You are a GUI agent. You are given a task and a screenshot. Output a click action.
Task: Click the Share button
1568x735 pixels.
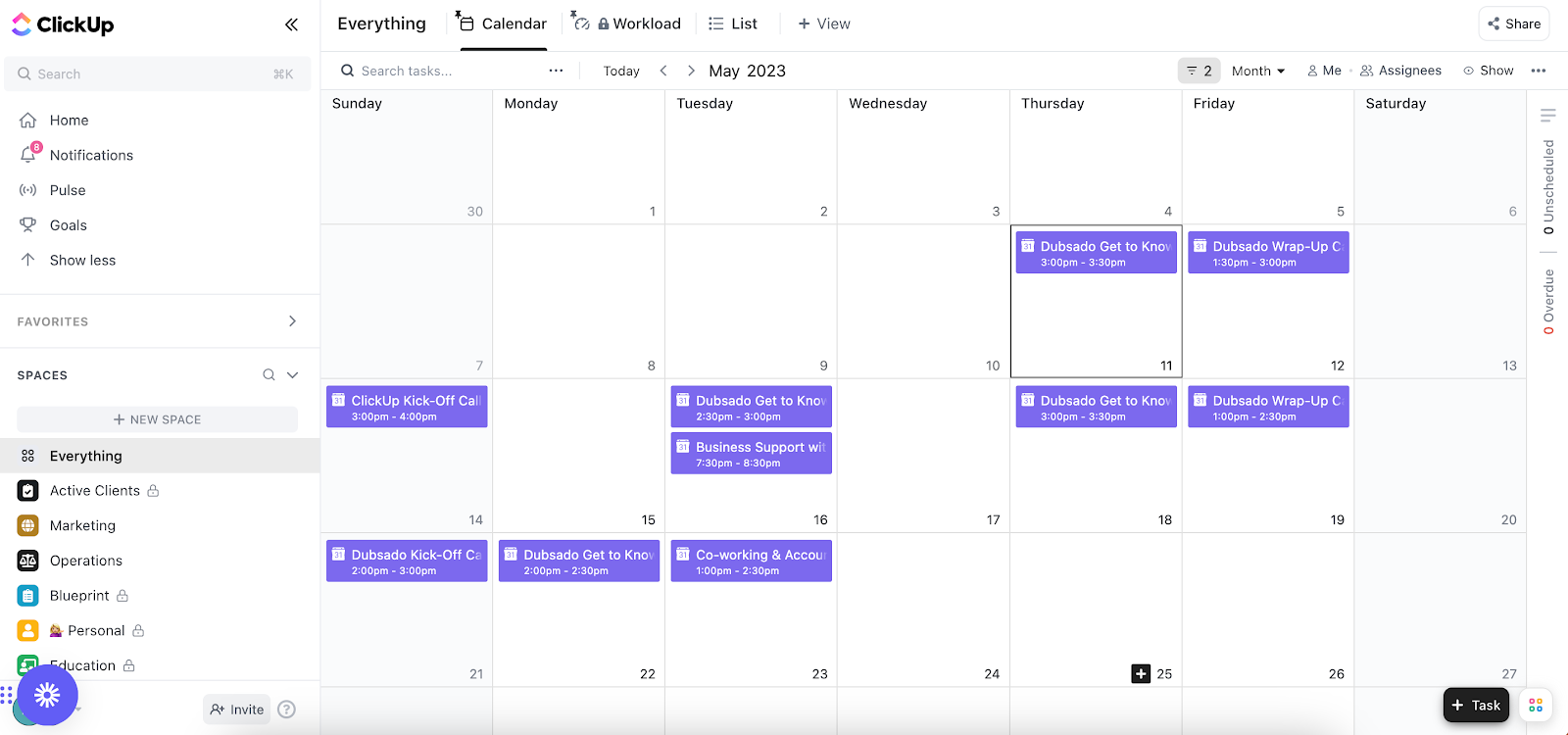tap(1514, 24)
